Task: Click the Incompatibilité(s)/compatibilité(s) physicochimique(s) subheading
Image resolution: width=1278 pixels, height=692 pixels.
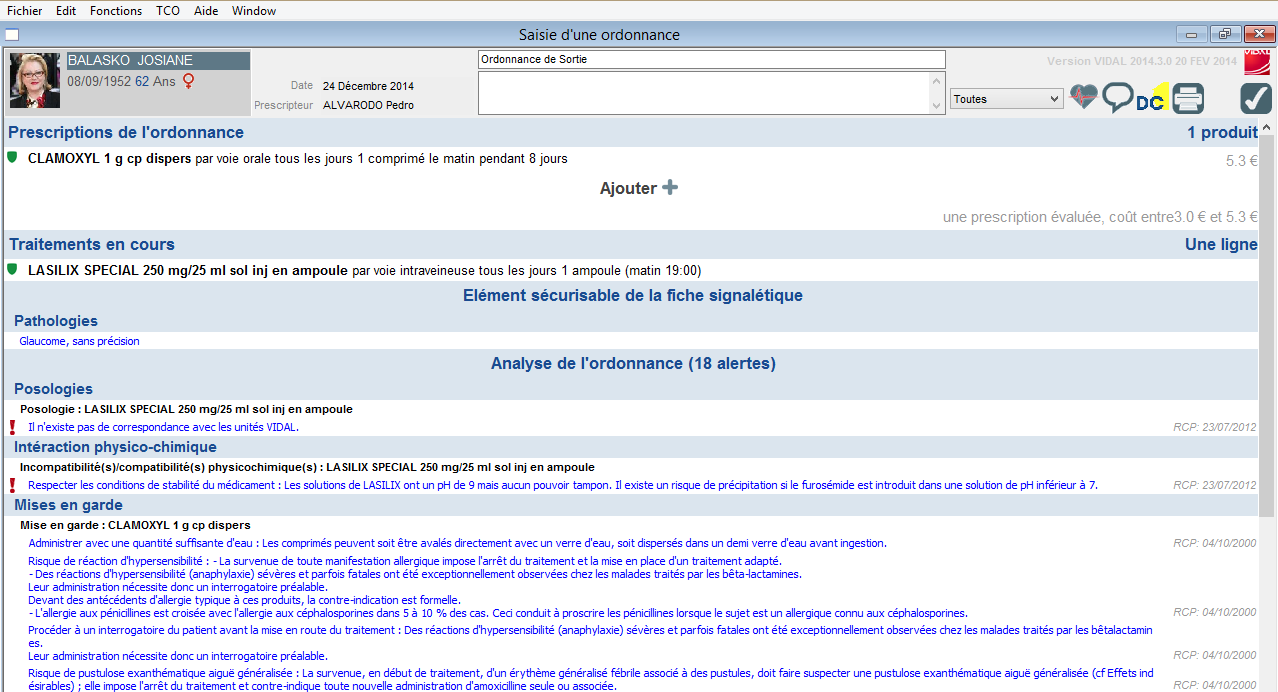Action: coord(307,467)
